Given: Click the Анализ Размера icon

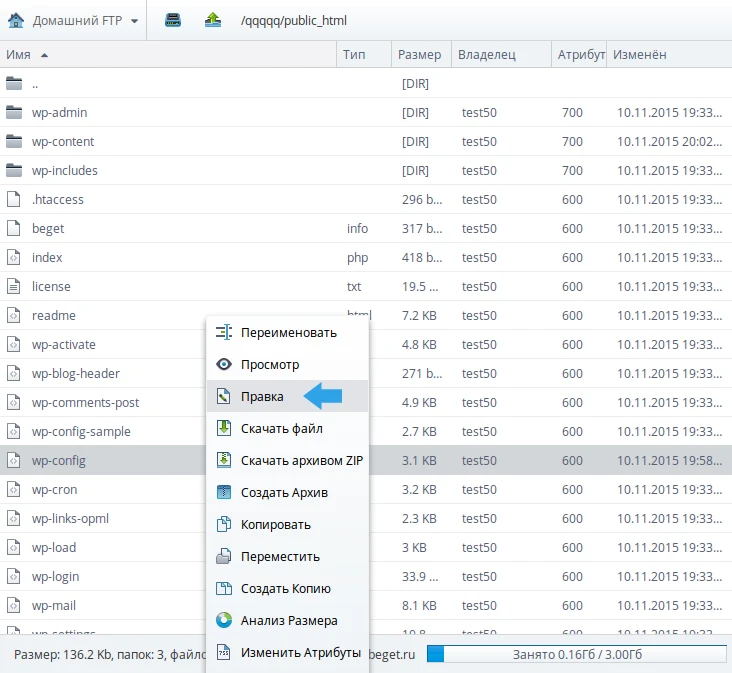Looking at the screenshot, I should click(x=224, y=621).
